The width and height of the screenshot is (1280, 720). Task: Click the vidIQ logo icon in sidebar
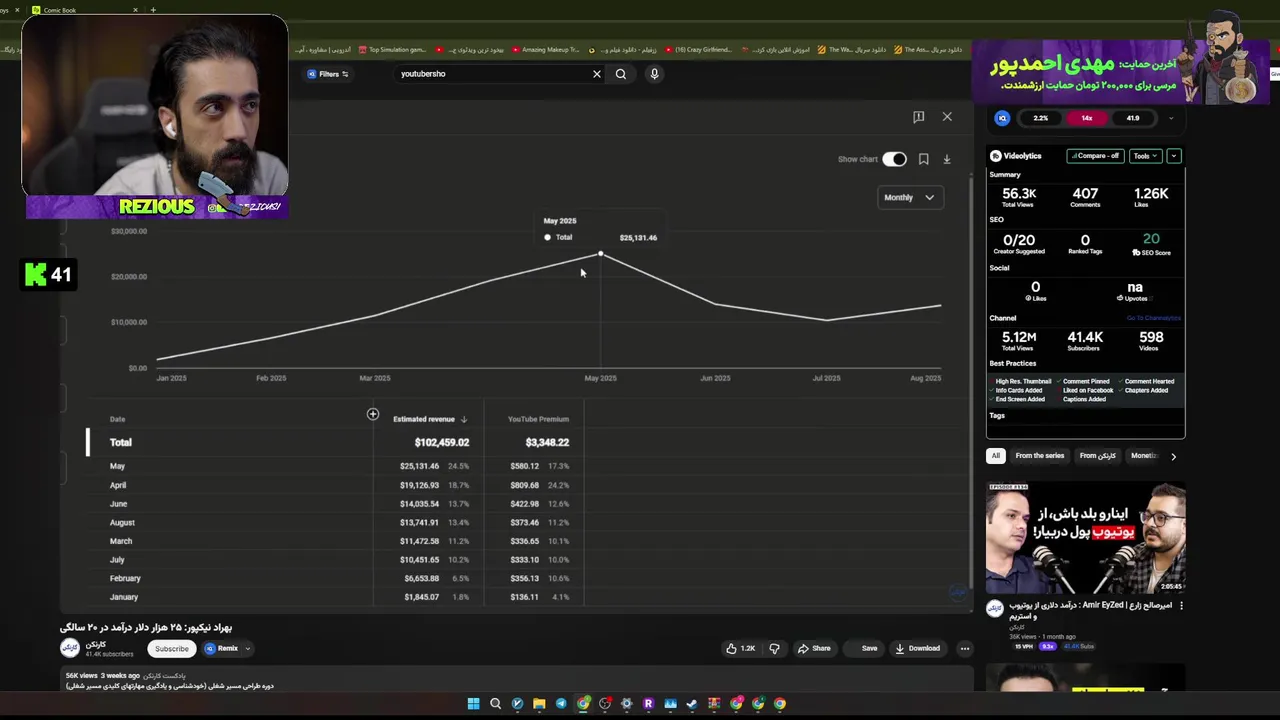click(x=1002, y=118)
